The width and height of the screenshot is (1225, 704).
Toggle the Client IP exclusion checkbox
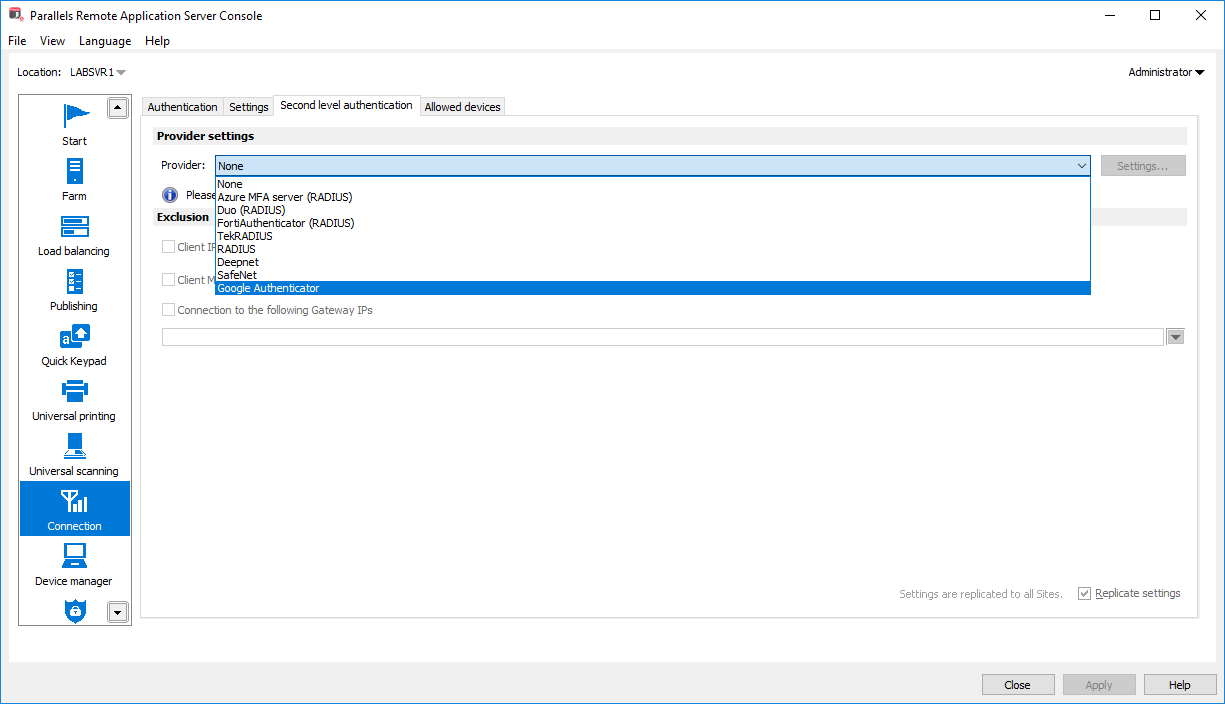(168, 247)
